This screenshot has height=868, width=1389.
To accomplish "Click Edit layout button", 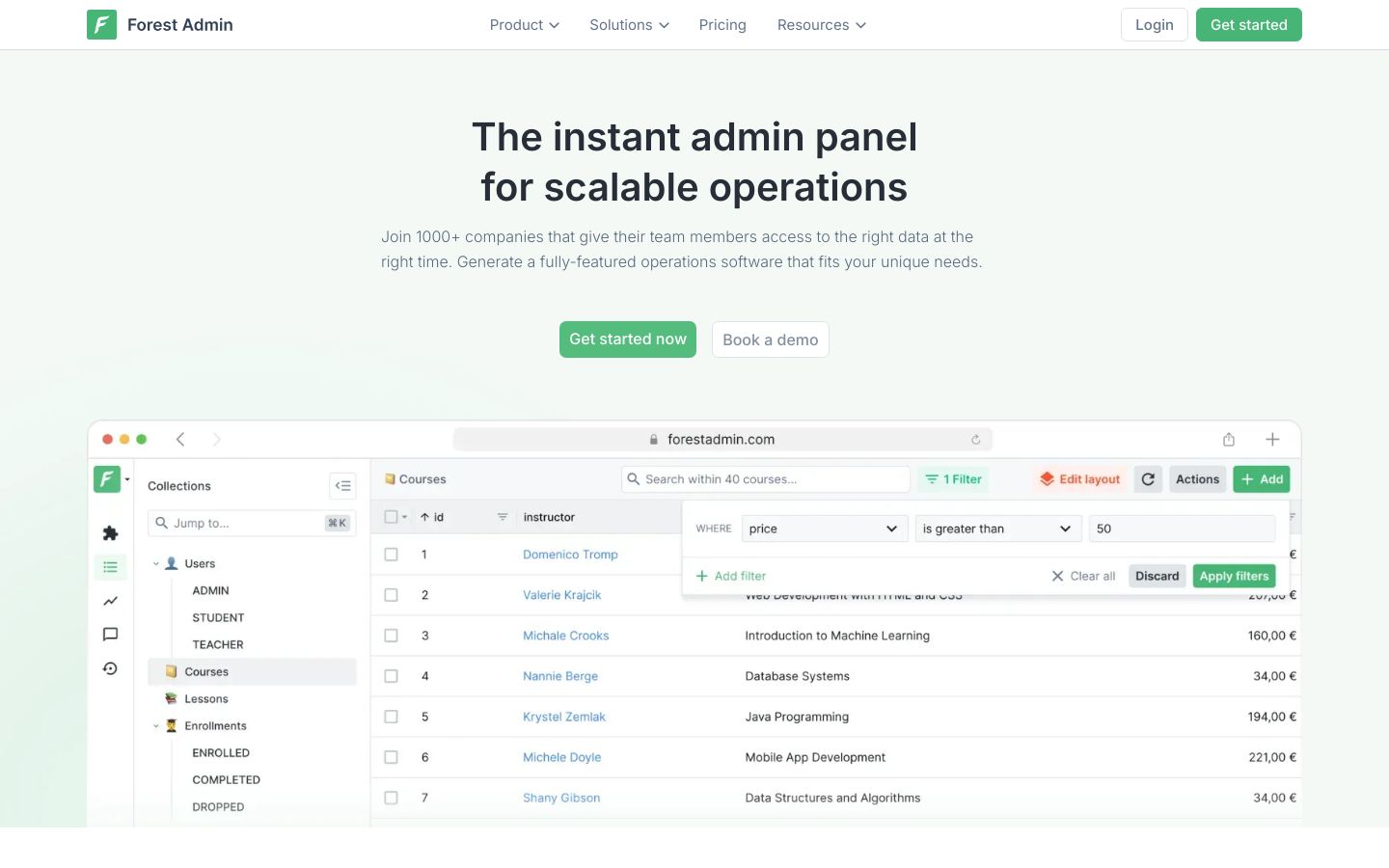I will coord(1079,479).
